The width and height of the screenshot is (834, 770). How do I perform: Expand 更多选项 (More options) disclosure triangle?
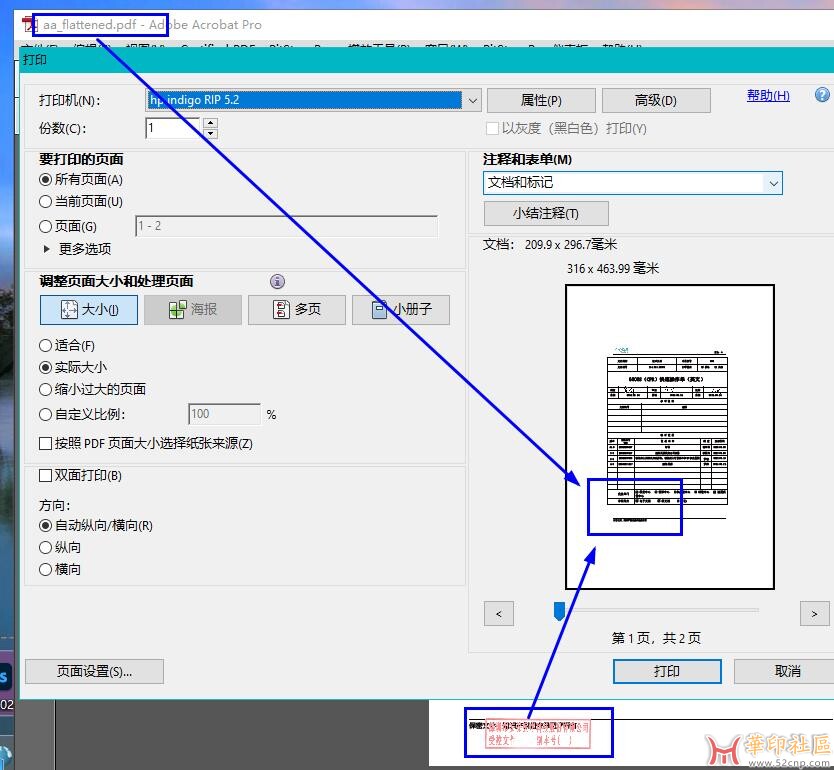(46, 249)
